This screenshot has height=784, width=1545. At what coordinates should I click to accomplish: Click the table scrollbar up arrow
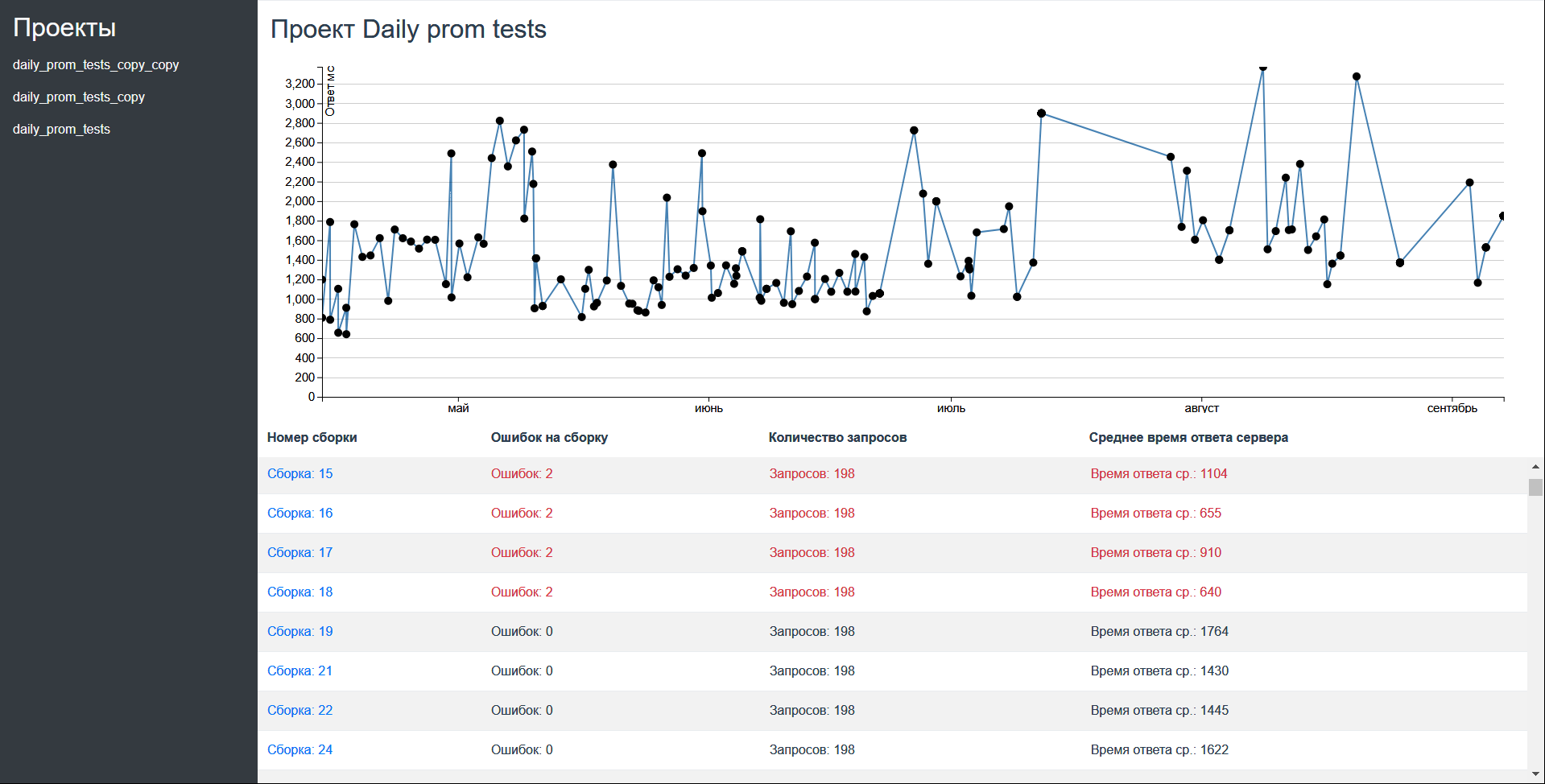(1535, 466)
